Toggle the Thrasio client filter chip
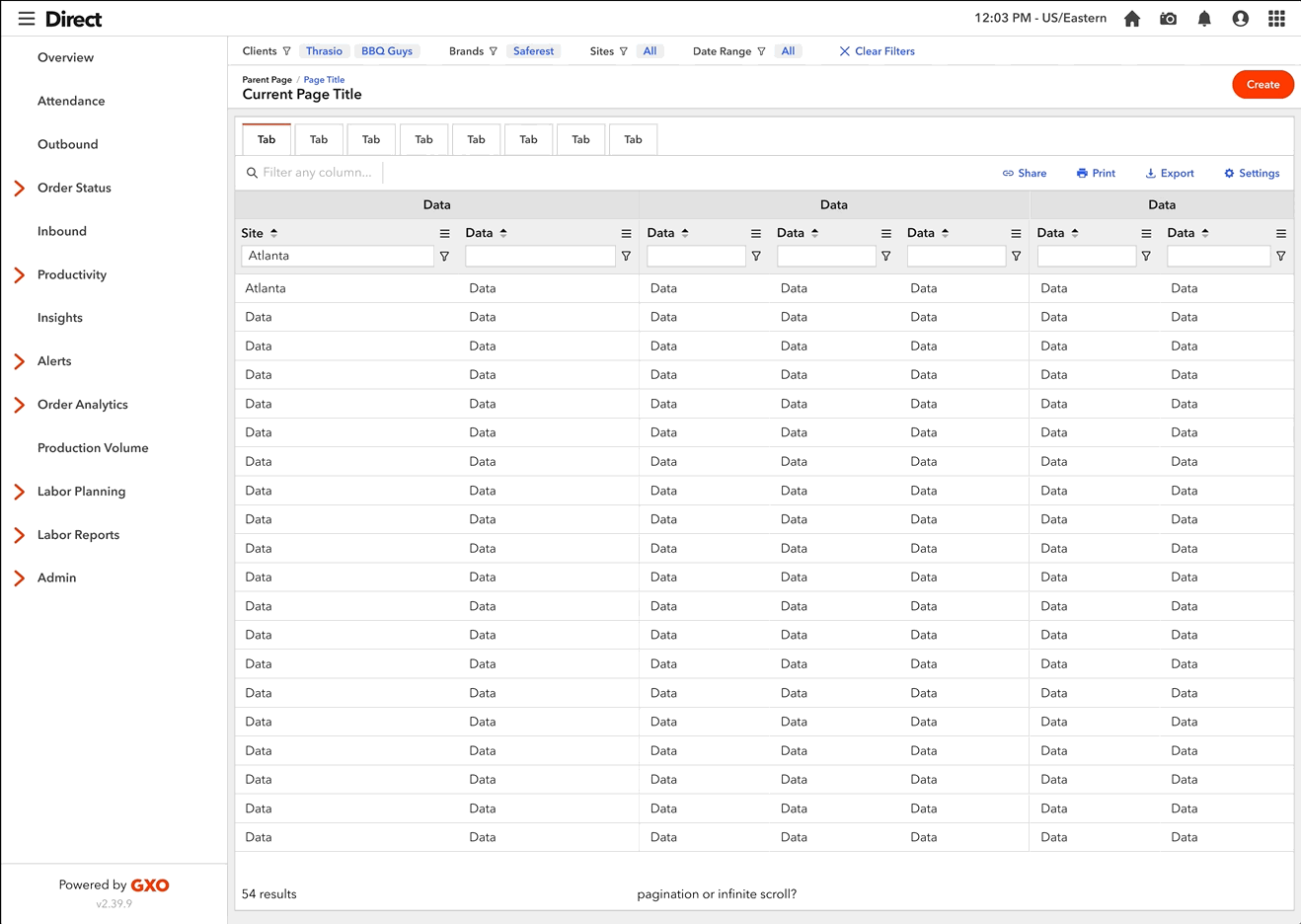Viewport: 1301px width, 924px height. point(324,50)
